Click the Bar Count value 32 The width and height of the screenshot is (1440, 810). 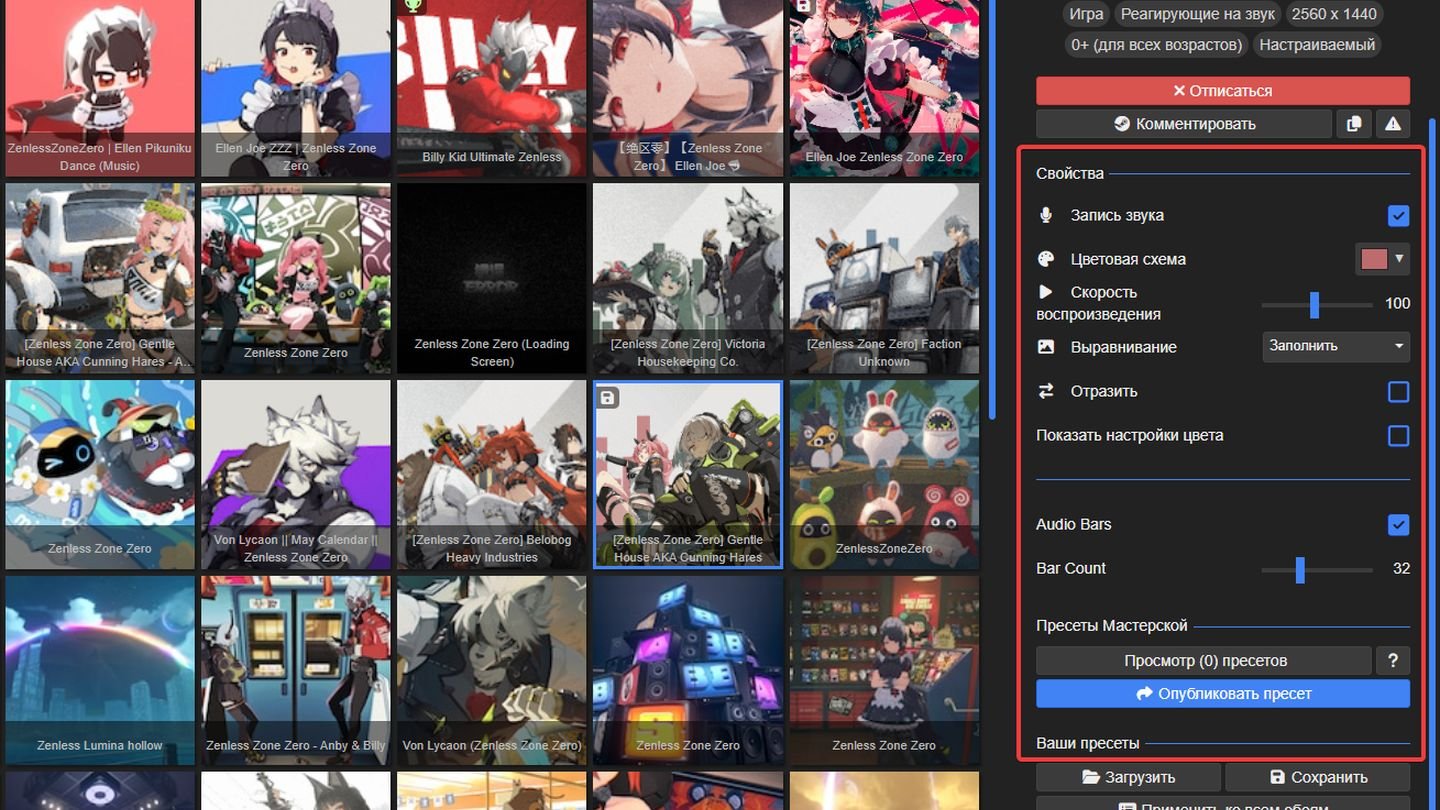pos(1401,568)
